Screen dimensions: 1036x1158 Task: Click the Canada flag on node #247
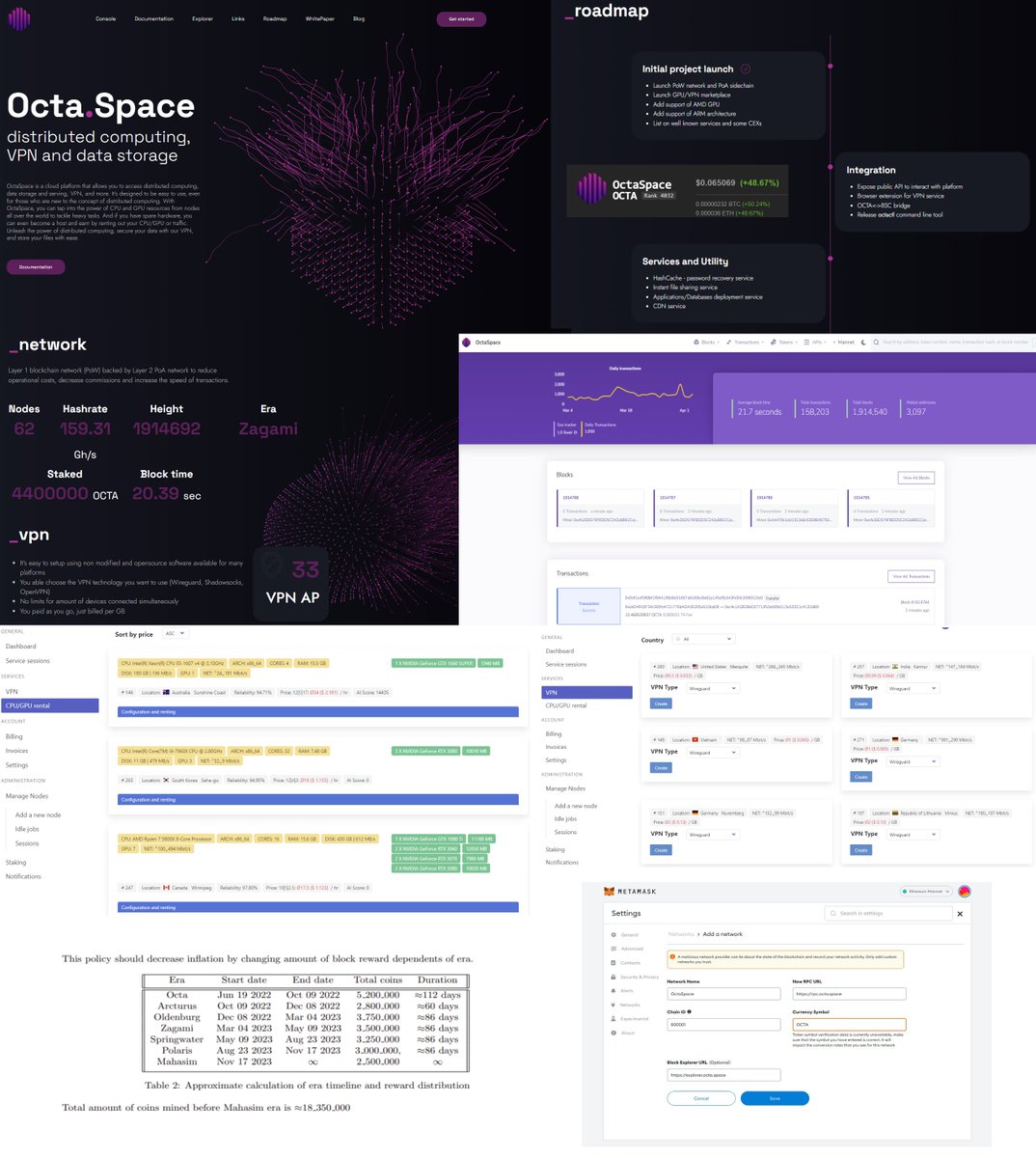(166, 888)
